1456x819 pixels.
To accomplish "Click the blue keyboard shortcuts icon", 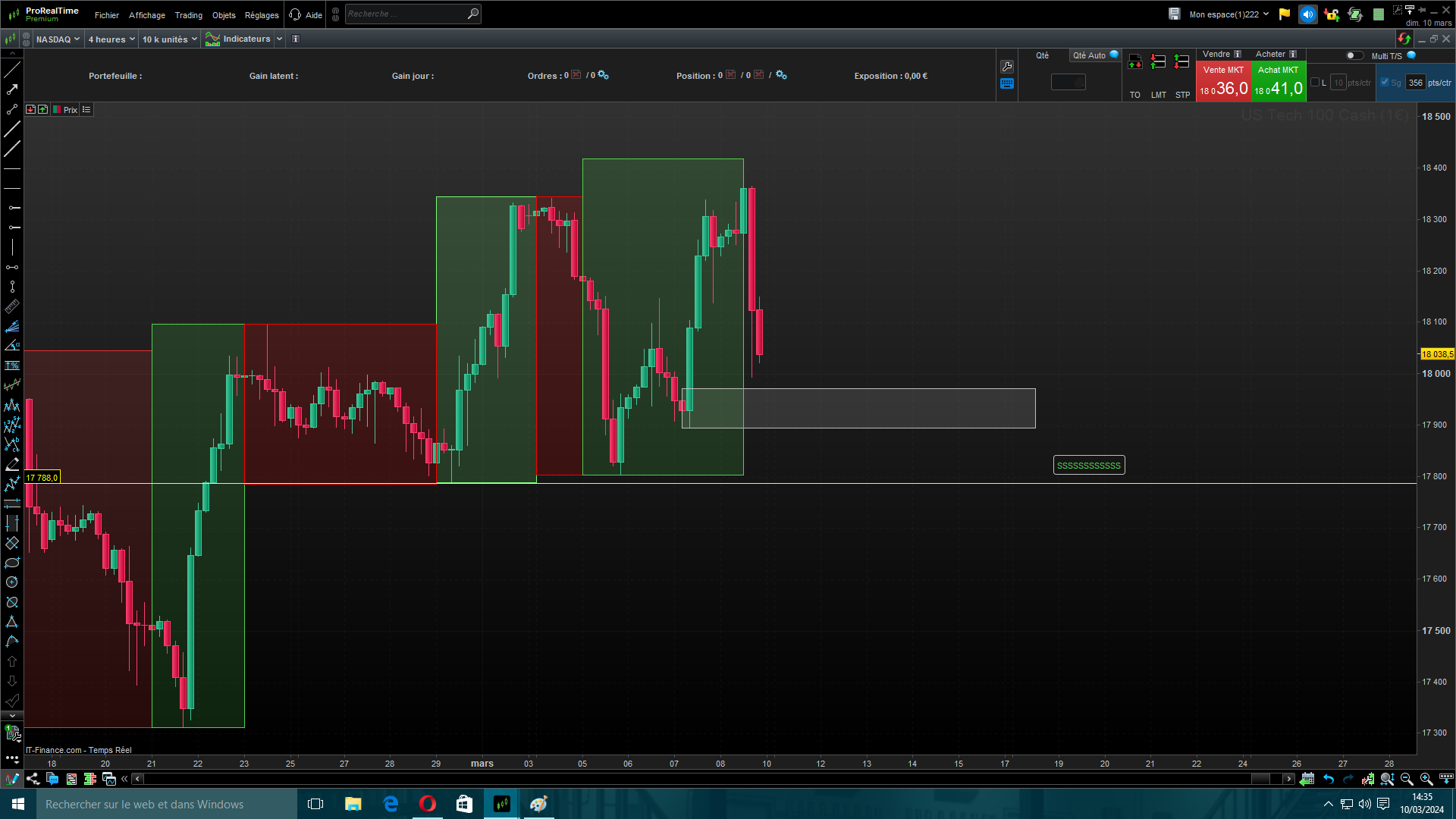I will 1007,84.
